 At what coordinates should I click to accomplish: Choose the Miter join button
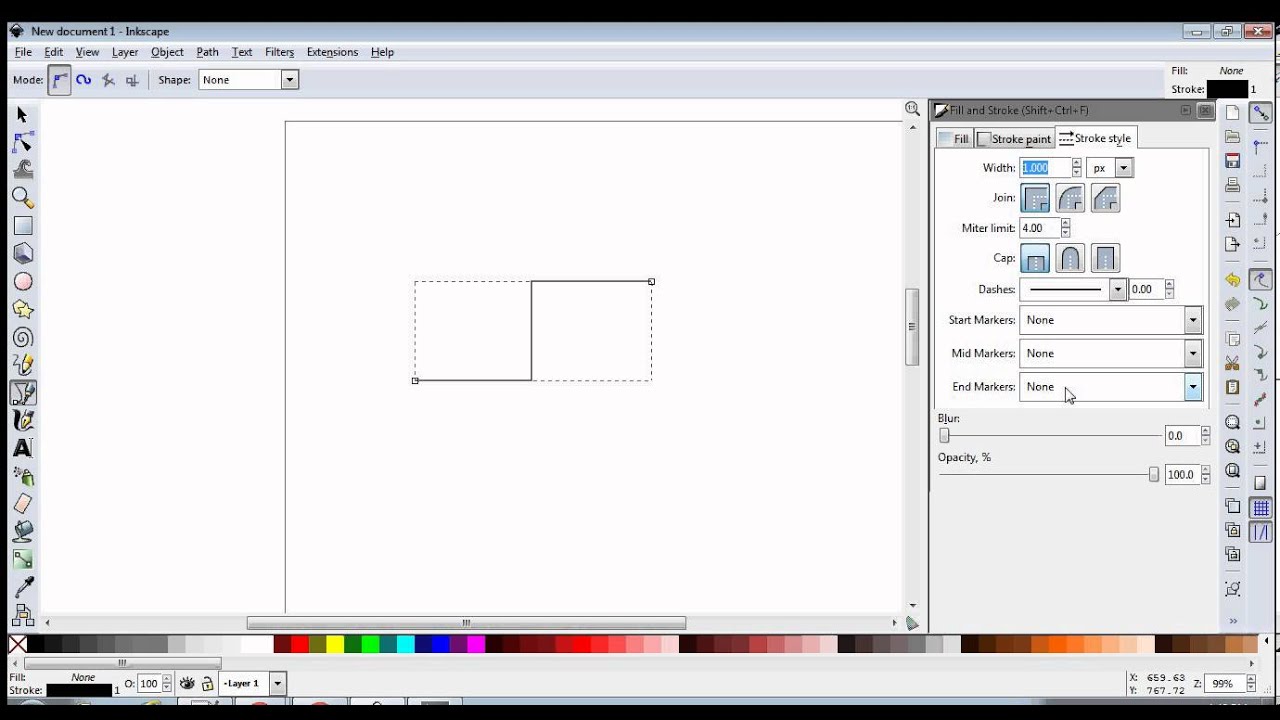pos(1035,198)
